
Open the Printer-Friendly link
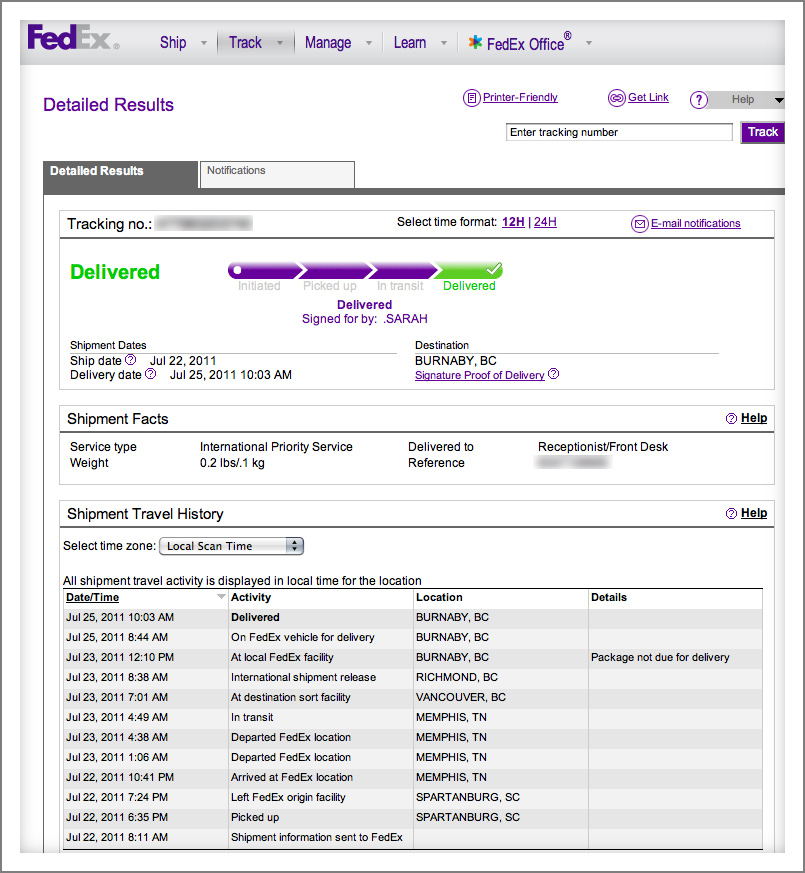click(520, 97)
